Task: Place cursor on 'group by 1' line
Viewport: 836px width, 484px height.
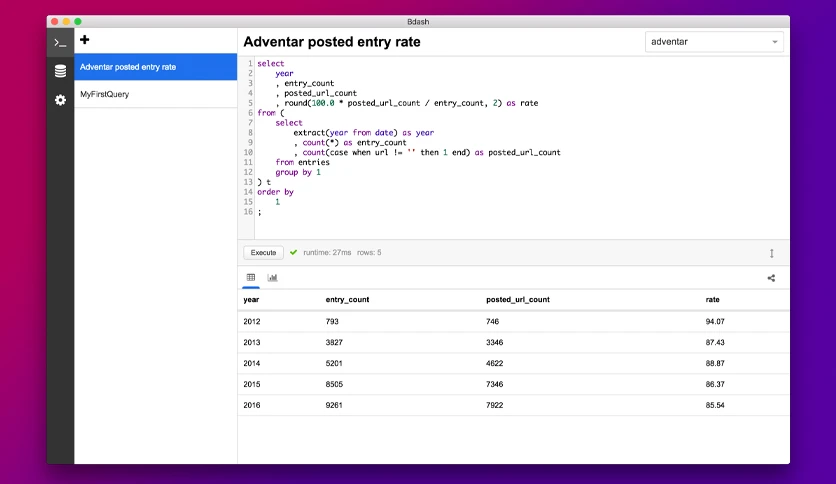Action: pos(298,172)
